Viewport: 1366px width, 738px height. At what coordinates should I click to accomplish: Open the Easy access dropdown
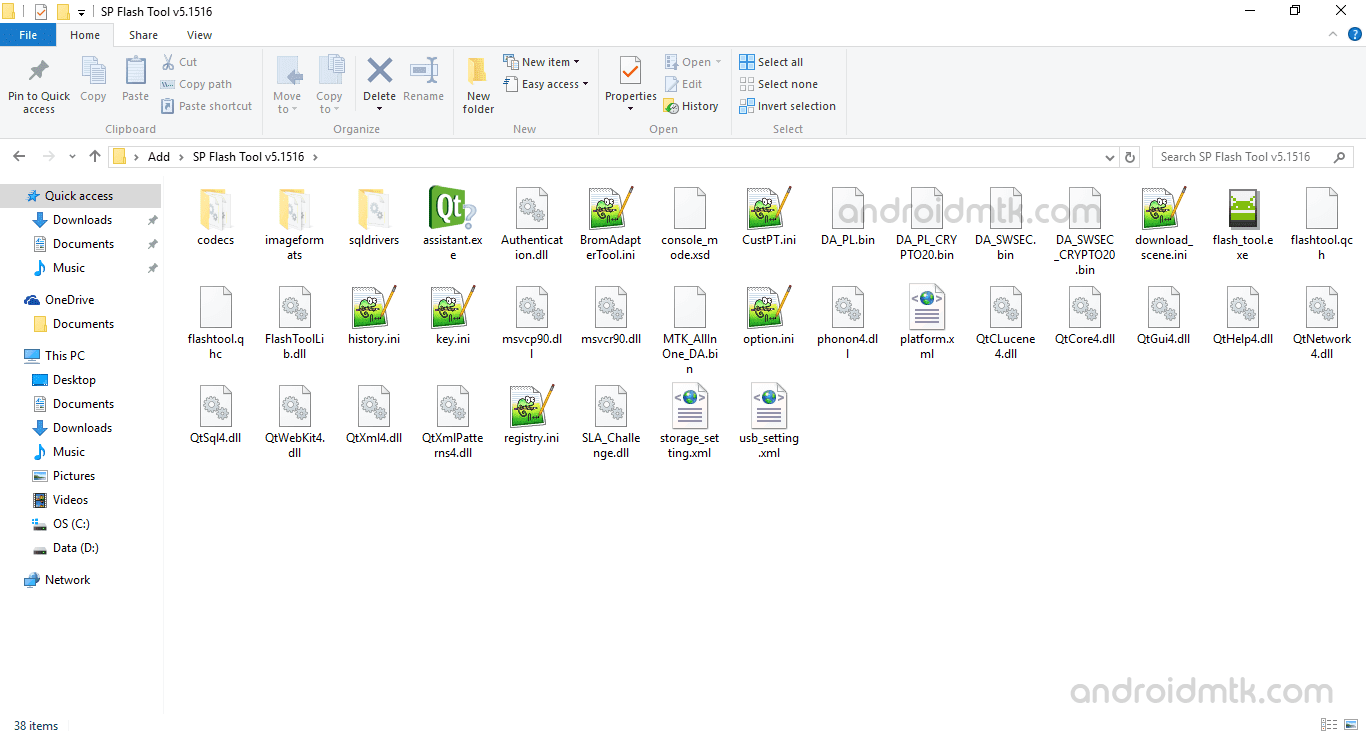pyautogui.click(x=546, y=84)
